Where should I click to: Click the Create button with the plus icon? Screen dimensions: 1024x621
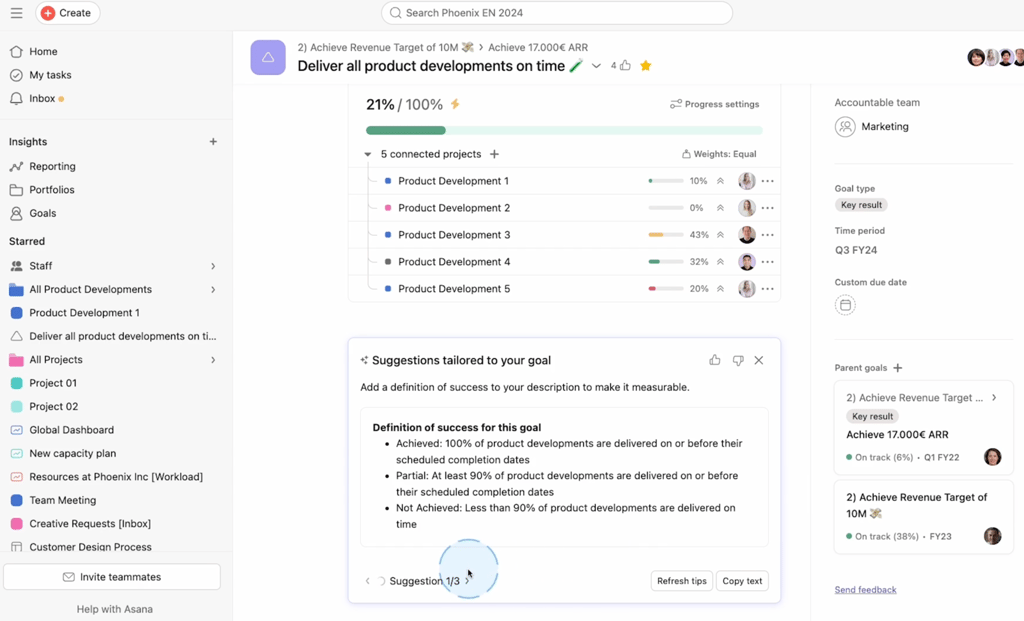(x=67, y=13)
